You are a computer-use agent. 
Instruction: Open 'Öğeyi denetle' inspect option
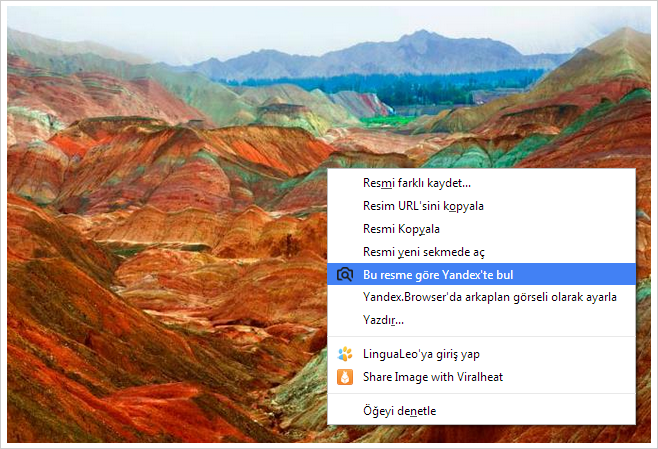481,411
